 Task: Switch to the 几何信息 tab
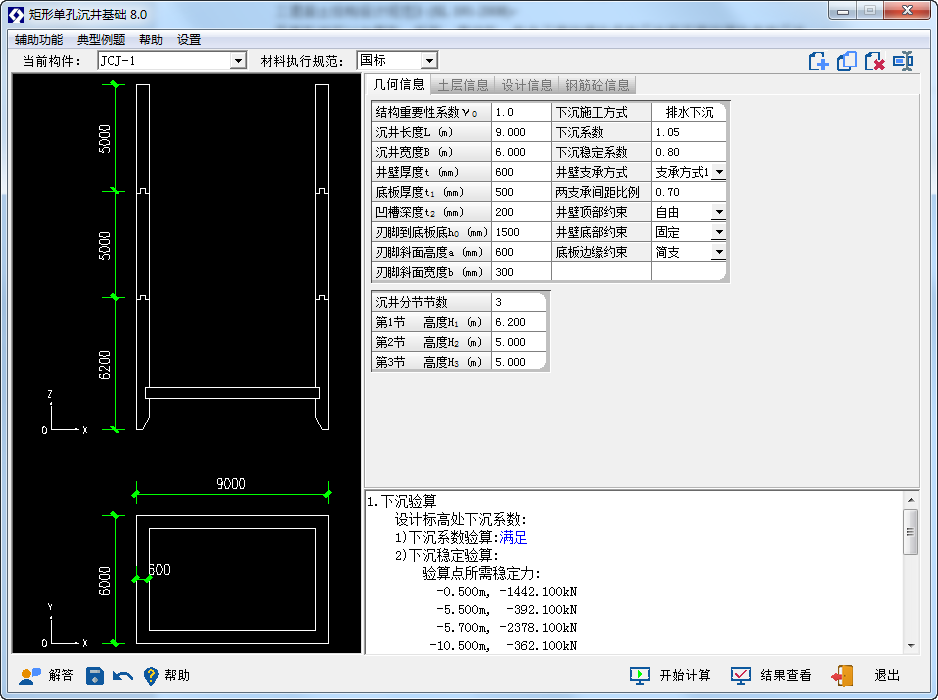coord(398,84)
